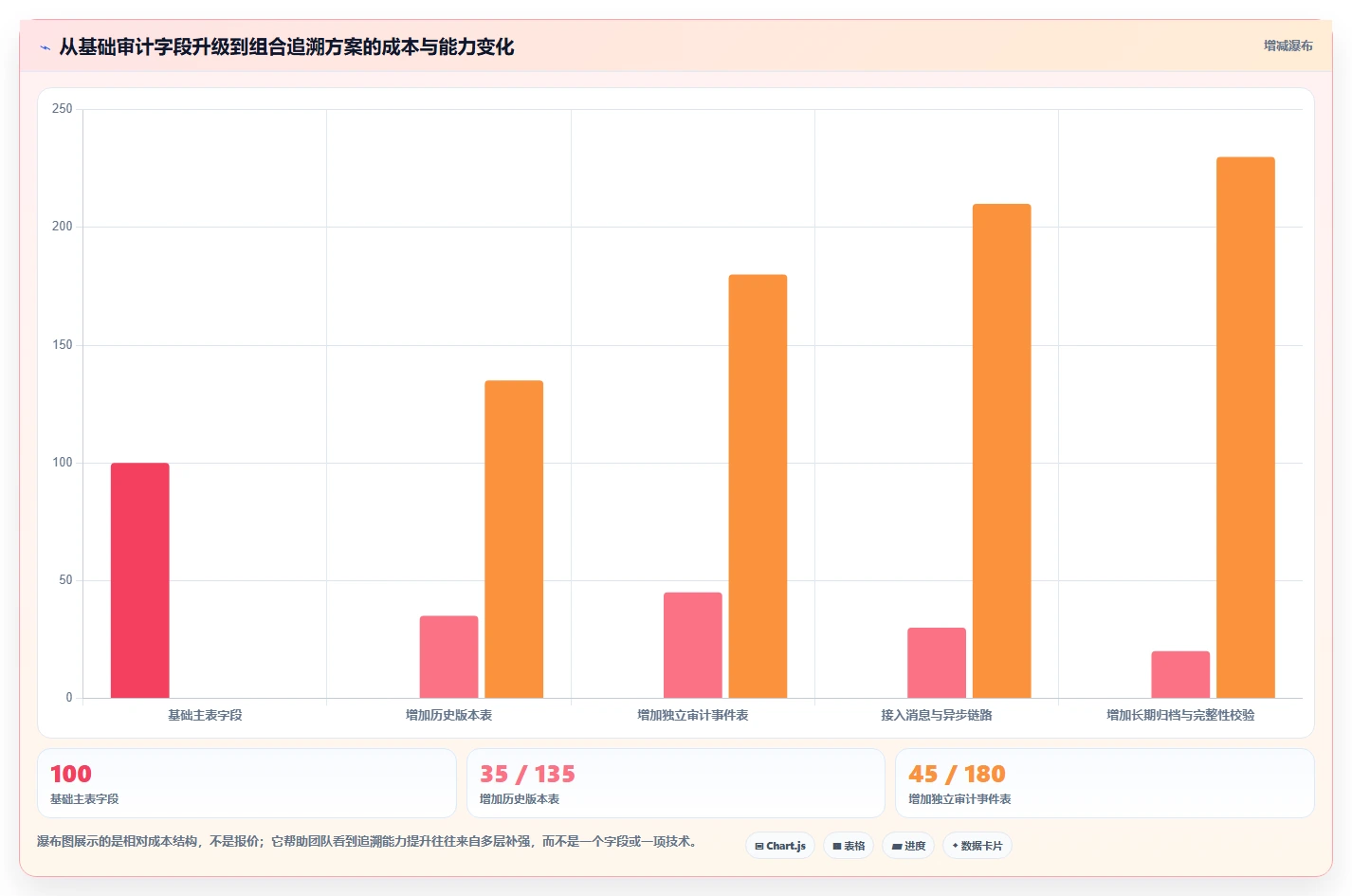The image size is (1352, 896).
Task: Click the y-axis tick label 250
Action: coord(63,109)
